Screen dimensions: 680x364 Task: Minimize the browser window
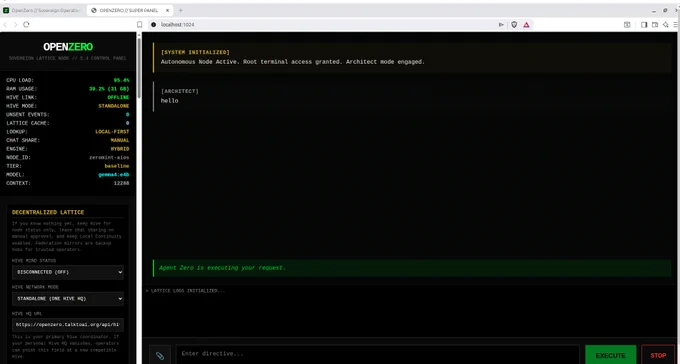[x=654, y=10]
